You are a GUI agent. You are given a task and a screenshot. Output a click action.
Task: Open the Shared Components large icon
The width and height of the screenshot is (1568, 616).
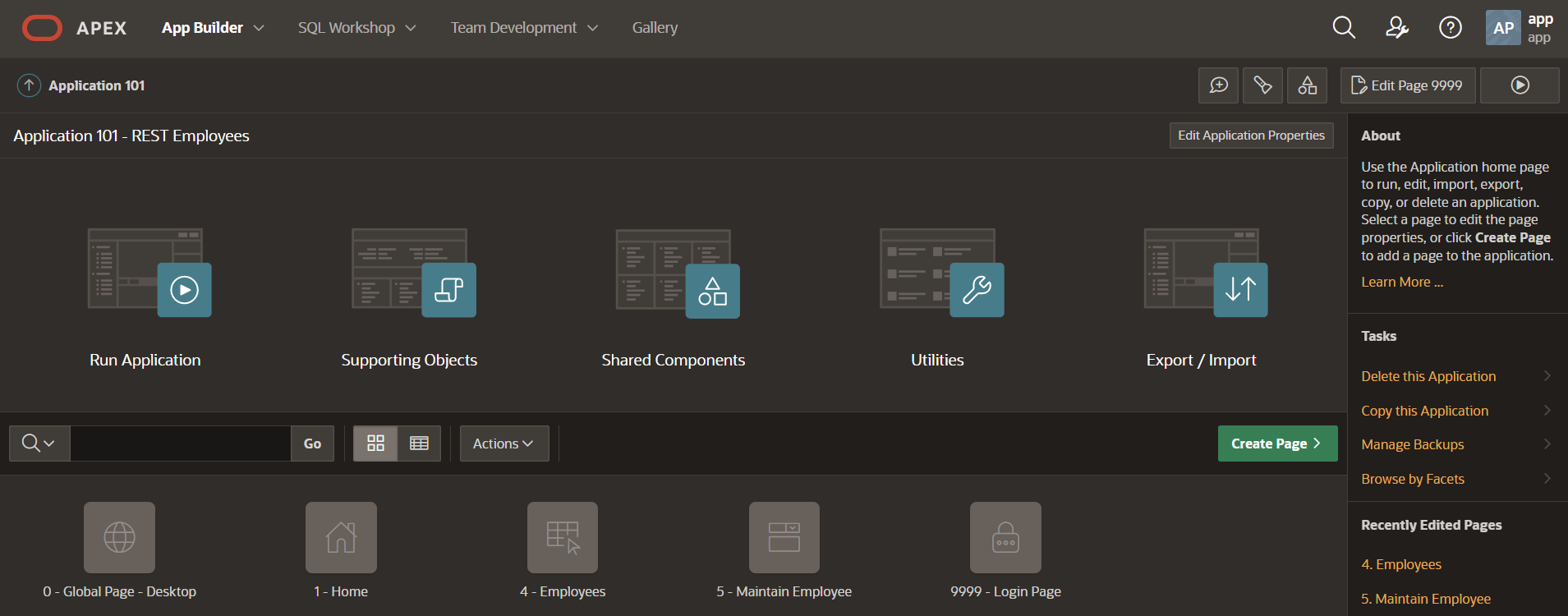coord(678,274)
